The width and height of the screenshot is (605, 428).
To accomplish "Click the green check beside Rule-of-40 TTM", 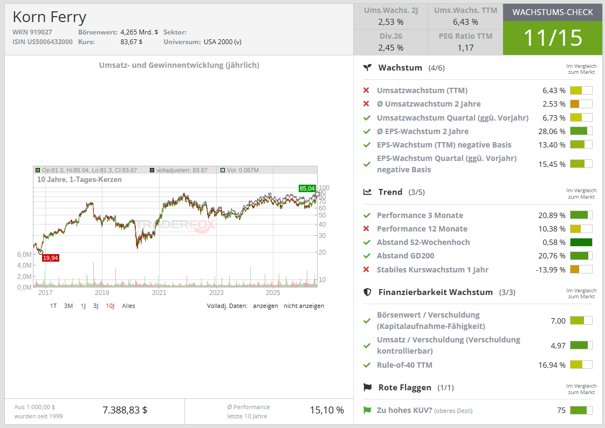I will [x=367, y=365].
